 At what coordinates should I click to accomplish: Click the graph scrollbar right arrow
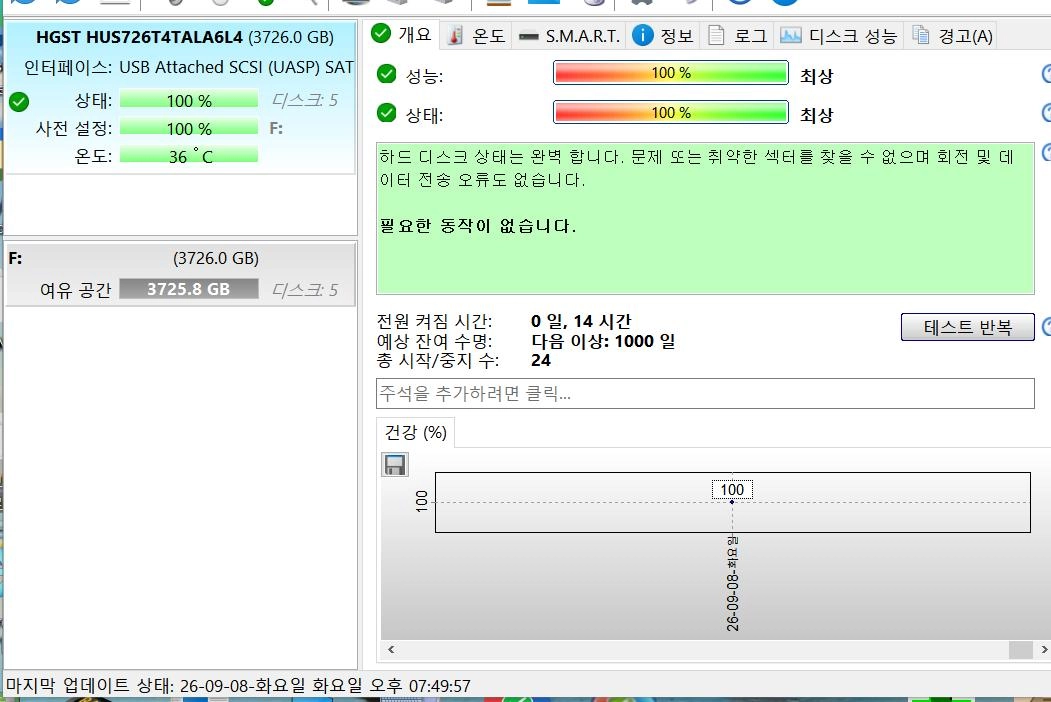pyautogui.click(x=1044, y=649)
